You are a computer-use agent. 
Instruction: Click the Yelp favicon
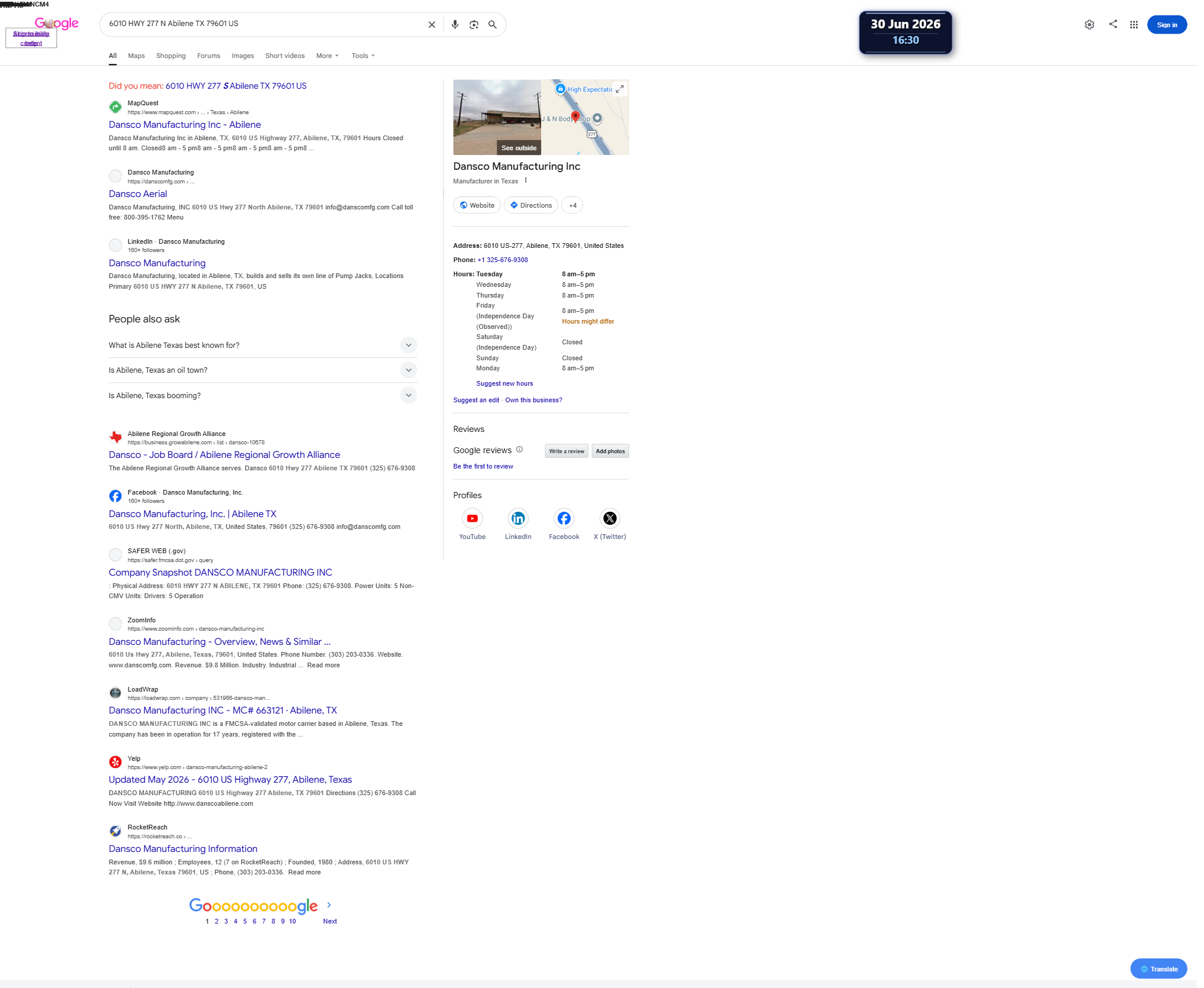point(115,762)
